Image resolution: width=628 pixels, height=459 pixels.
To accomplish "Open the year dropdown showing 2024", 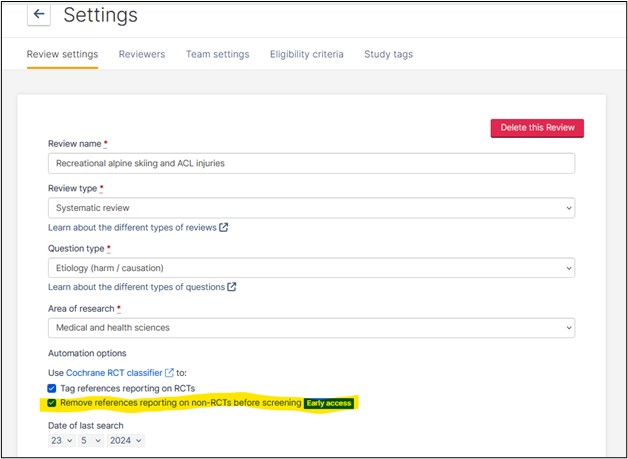I will pyautogui.click(x=126, y=440).
